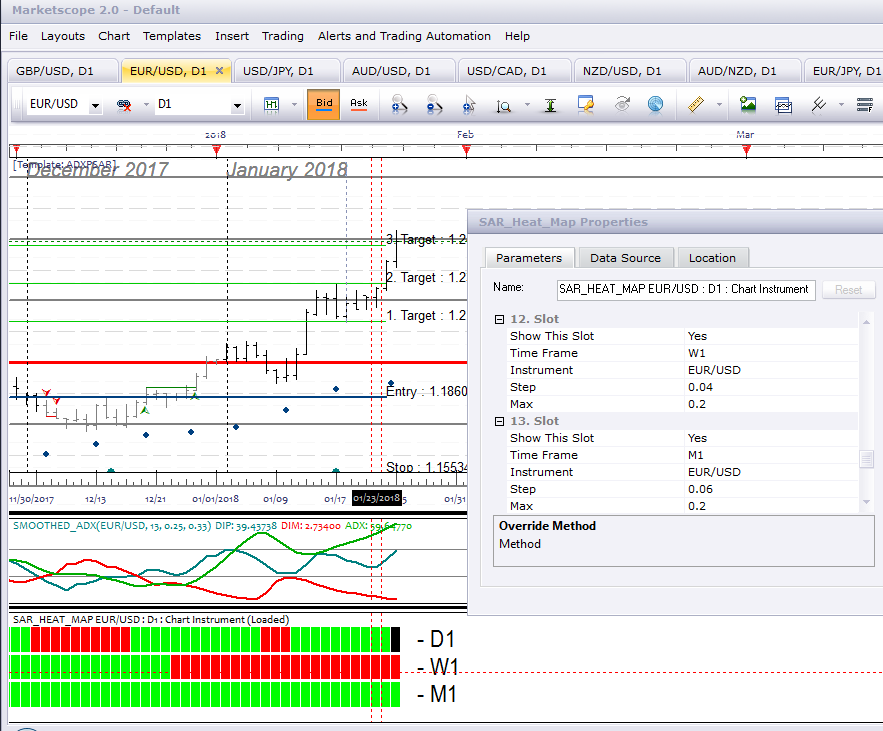Click the globe icon in toolbar
The width and height of the screenshot is (883, 731).
pos(655,104)
